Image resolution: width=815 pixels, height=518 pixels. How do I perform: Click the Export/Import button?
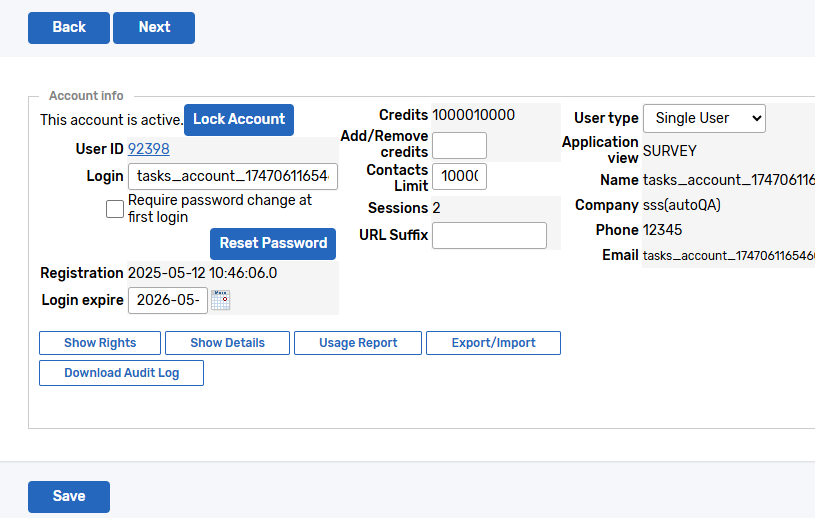tap(493, 343)
